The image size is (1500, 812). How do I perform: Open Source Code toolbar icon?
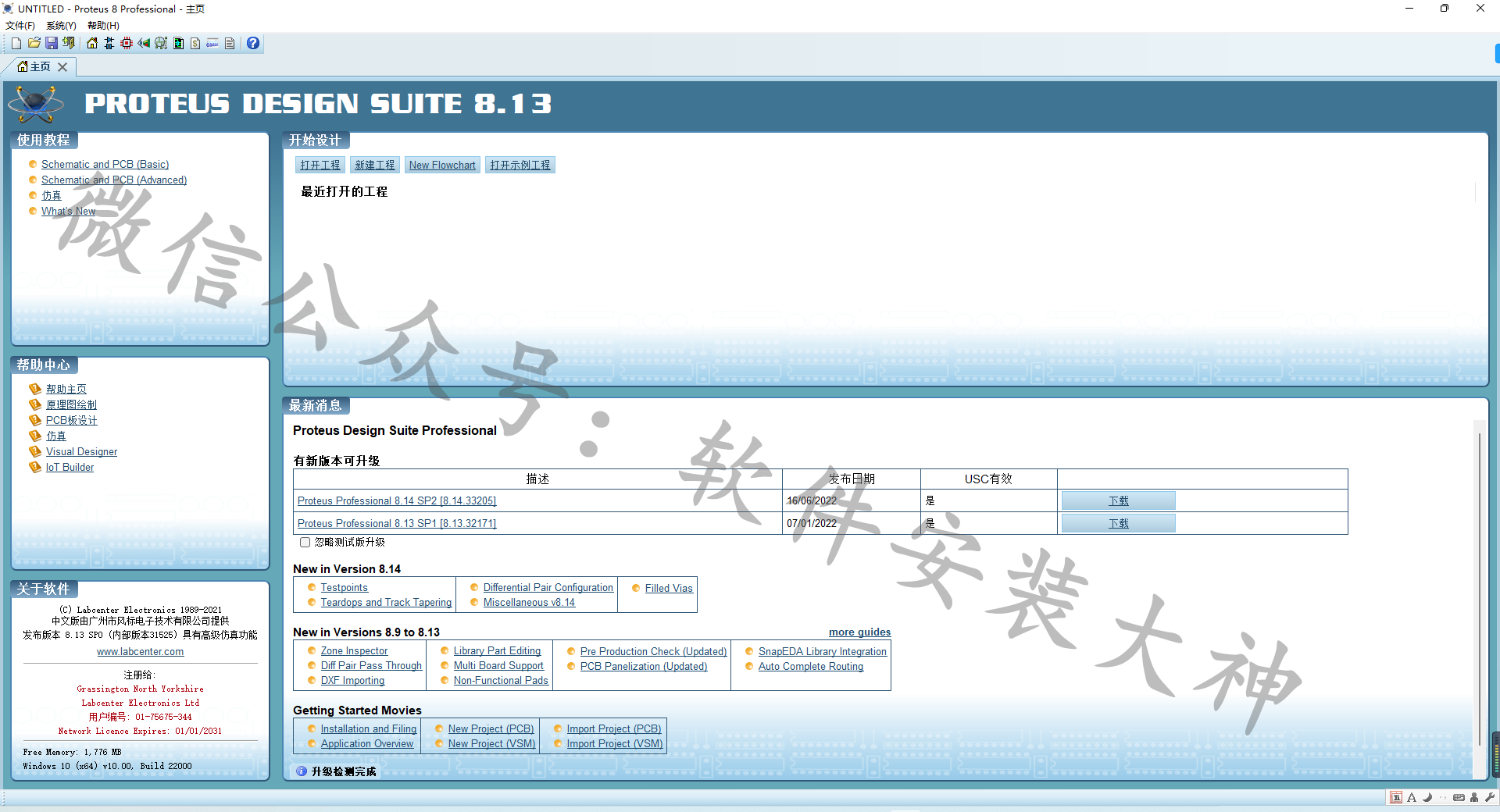(x=212, y=44)
